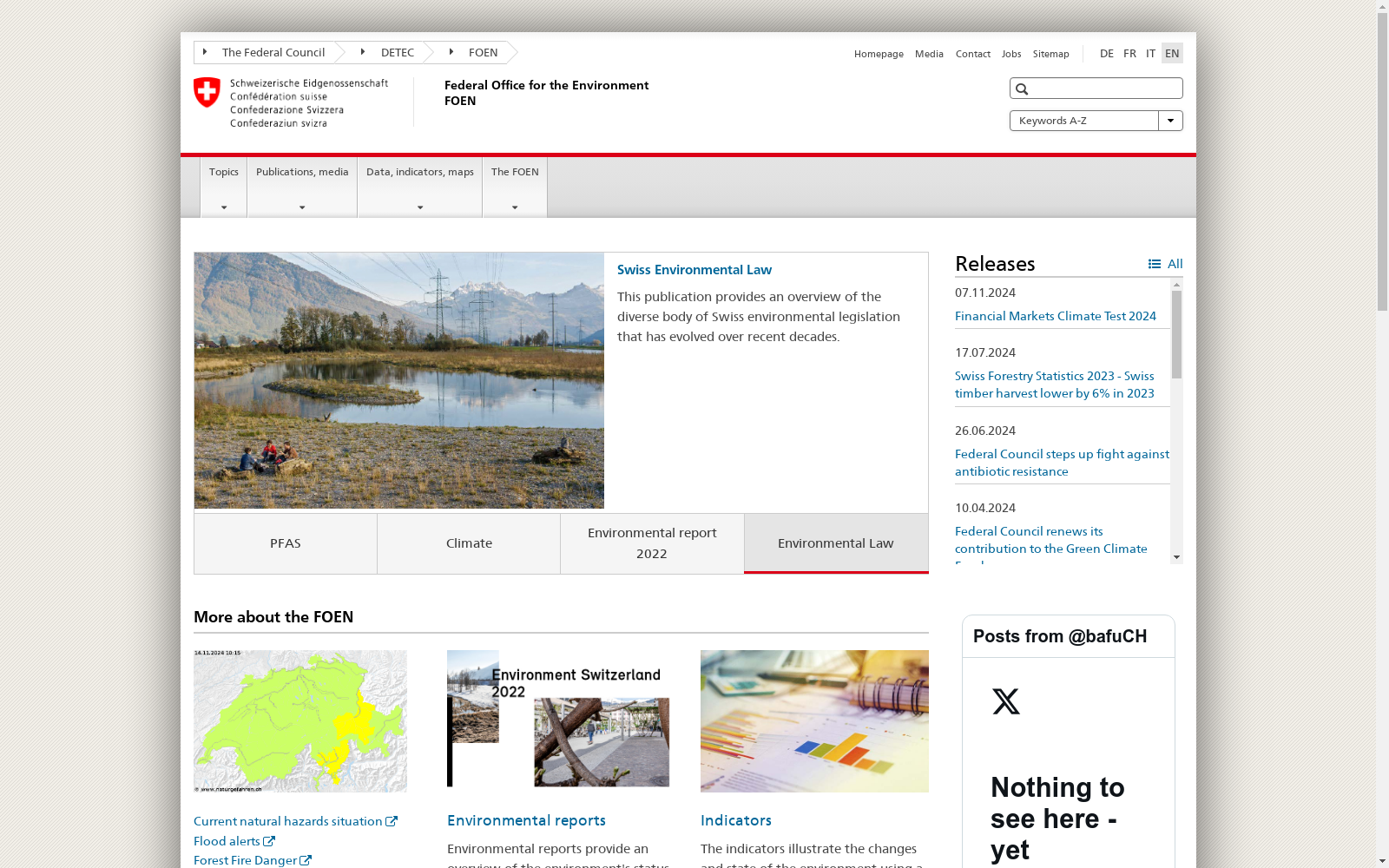Viewport: 1389px width, 868px height.
Task: Select the EN language option
Action: [x=1172, y=53]
